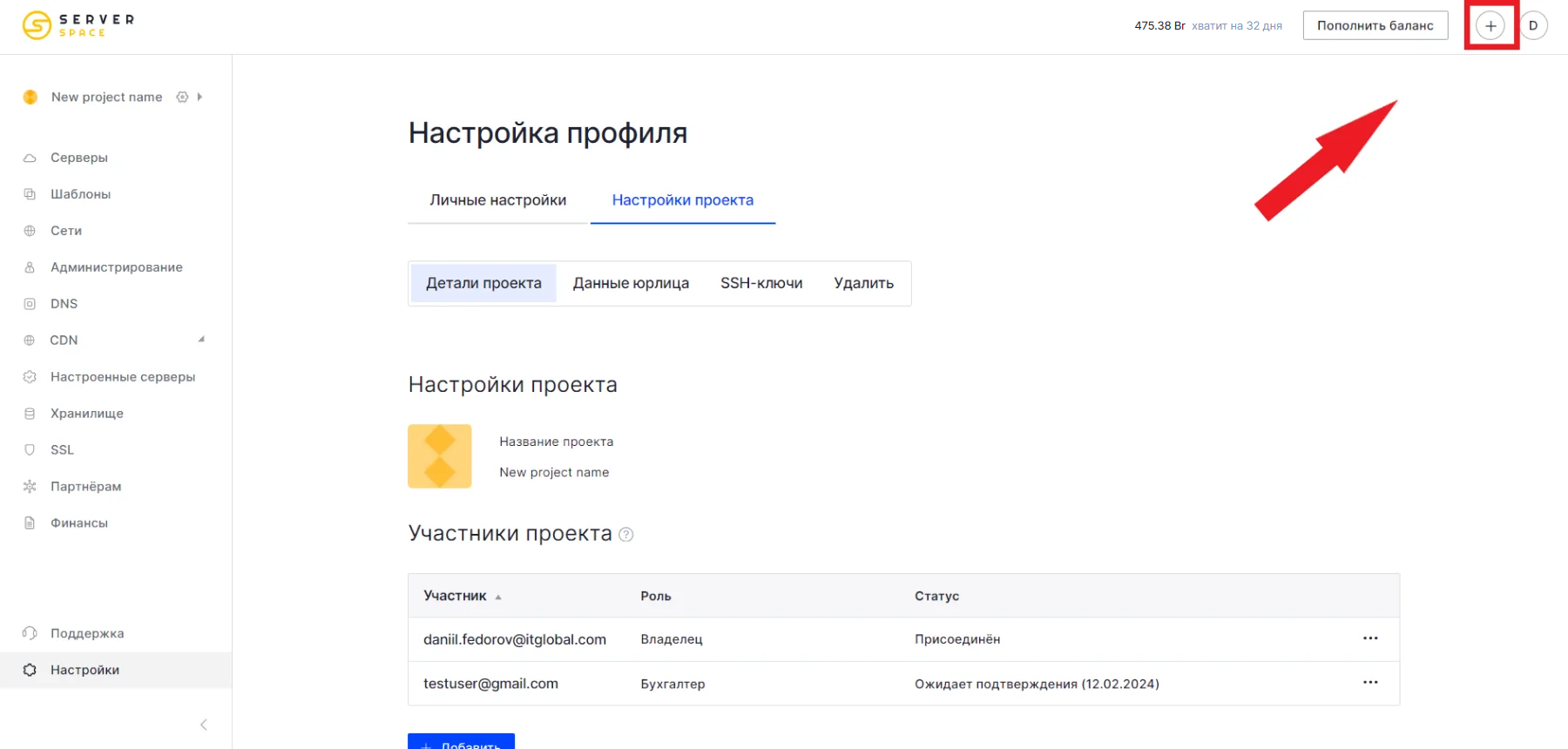Screen dimensions: 1568x749
Task: Open the D user avatar menu
Action: (x=1533, y=26)
